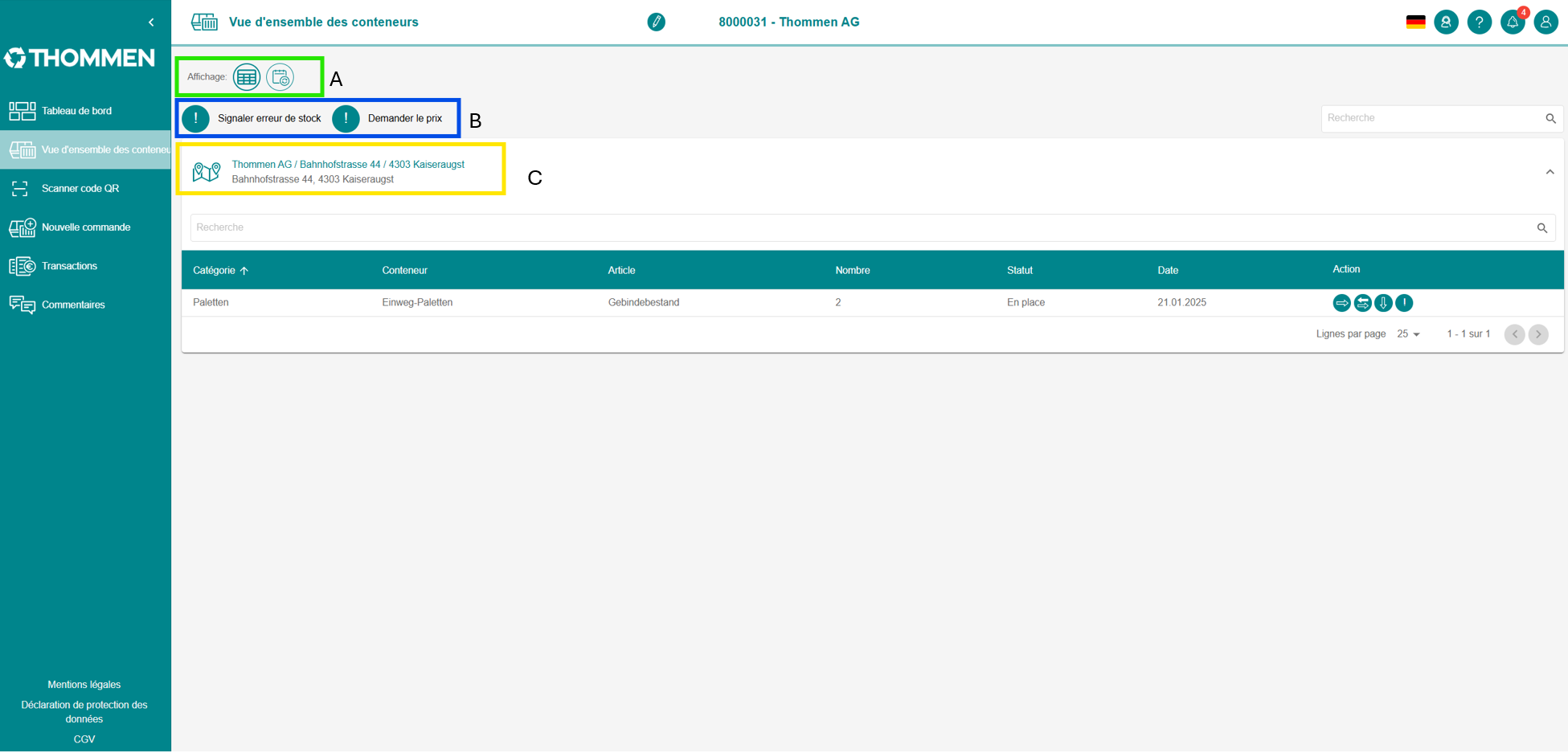Click the Conteneur column header
1568x753 pixels.
point(404,270)
